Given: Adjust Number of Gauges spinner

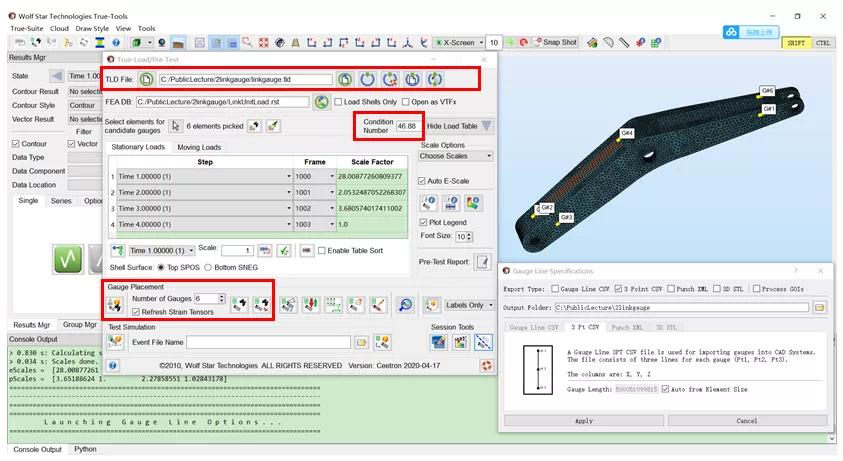Looking at the screenshot, I should (x=222, y=299).
